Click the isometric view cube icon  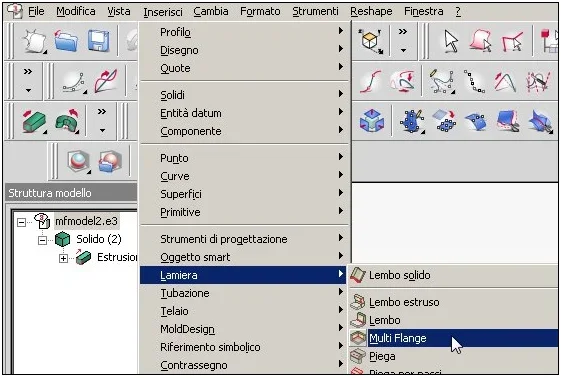[x=371, y=41]
